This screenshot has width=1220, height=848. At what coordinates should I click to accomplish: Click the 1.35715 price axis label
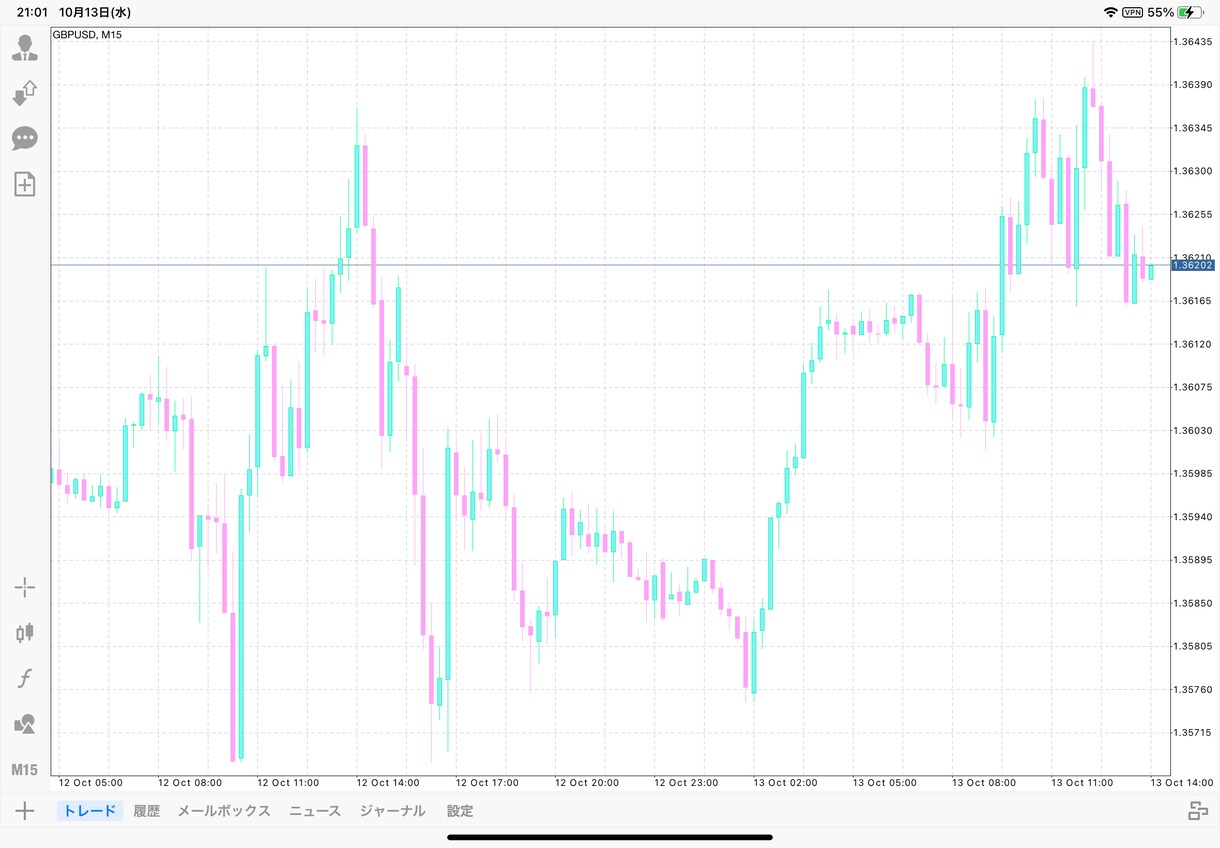click(1193, 733)
